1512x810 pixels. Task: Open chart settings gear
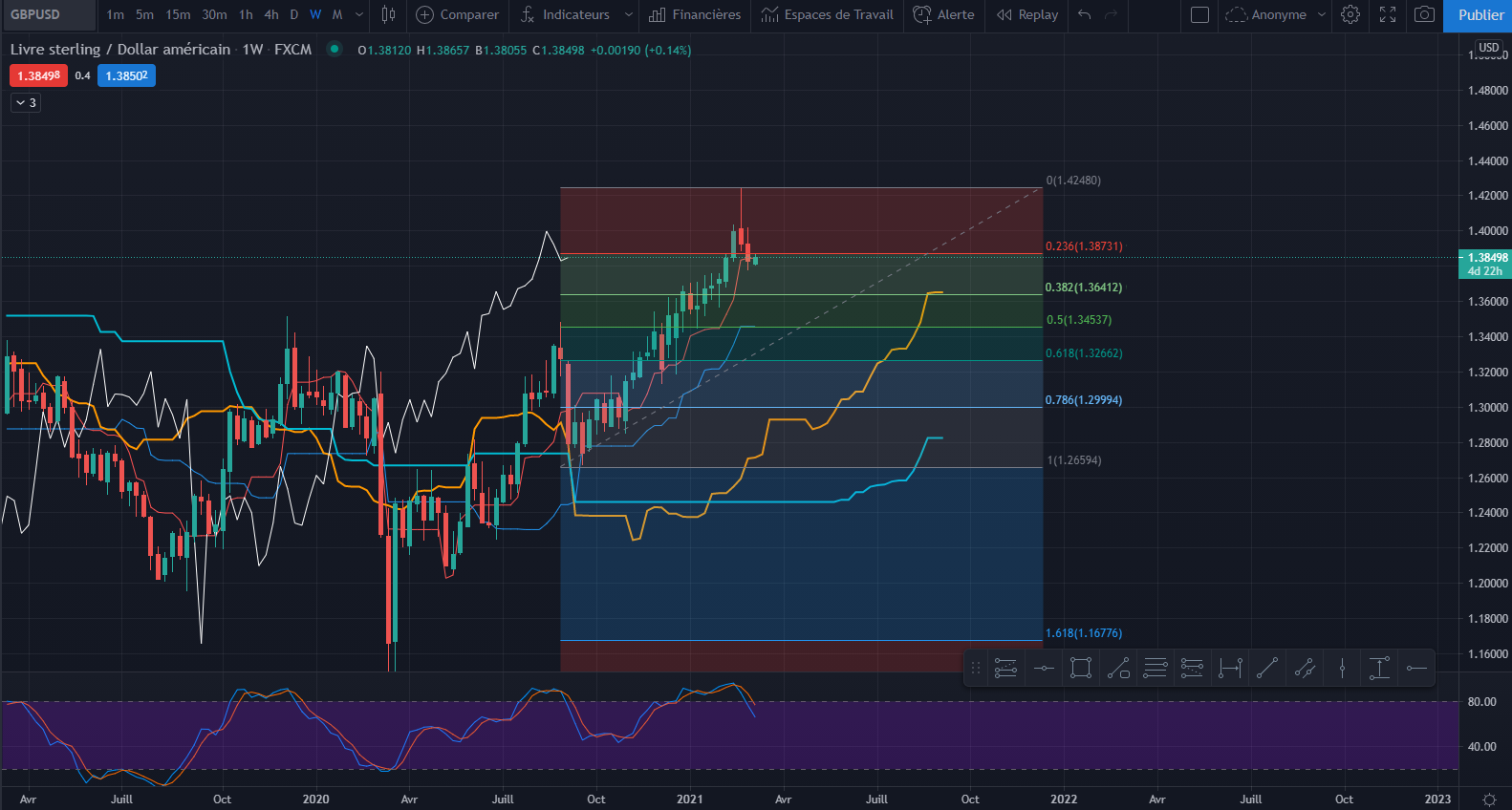[x=1350, y=14]
